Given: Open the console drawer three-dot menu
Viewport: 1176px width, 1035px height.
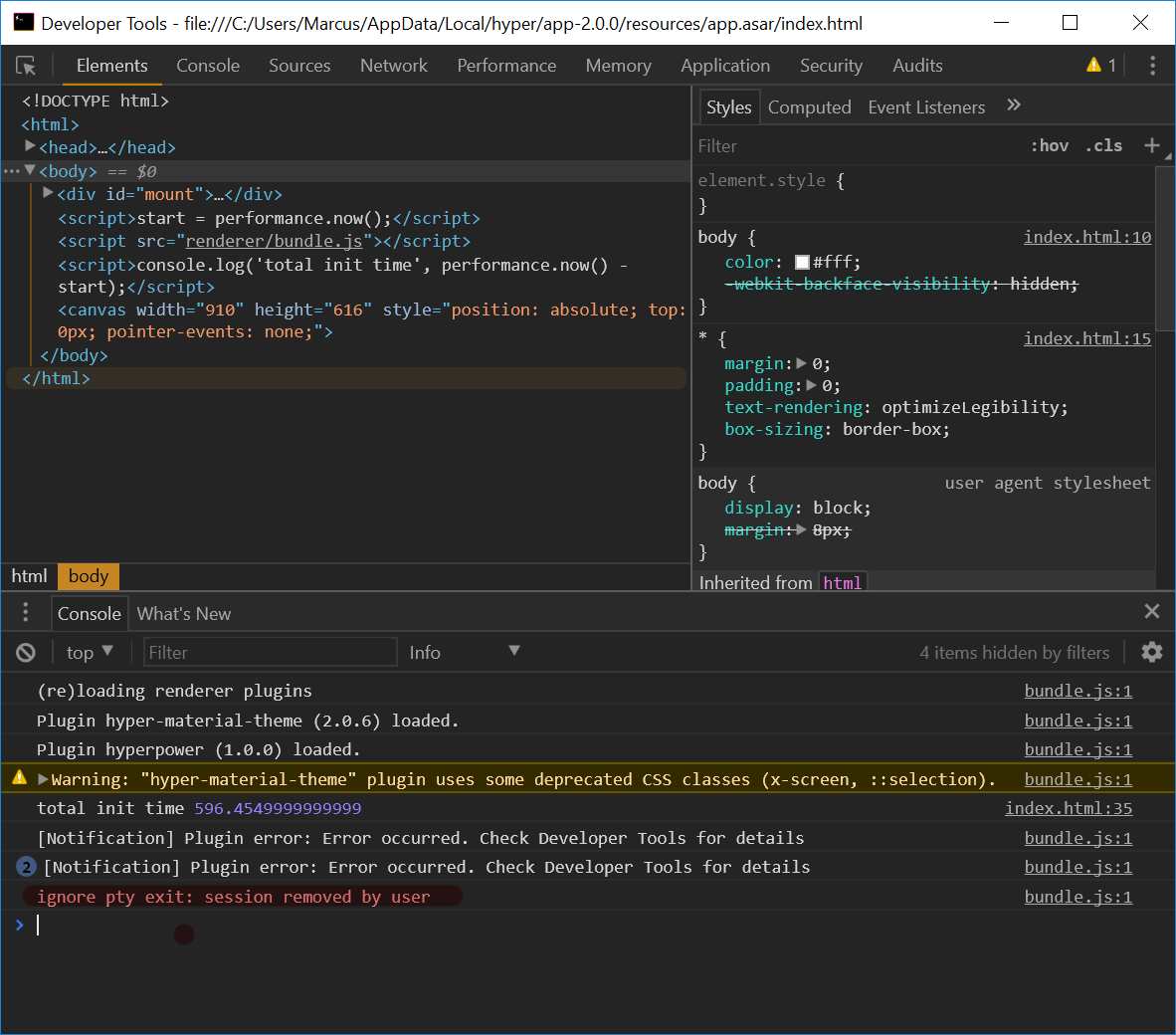Looking at the screenshot, I should (26, 613).
